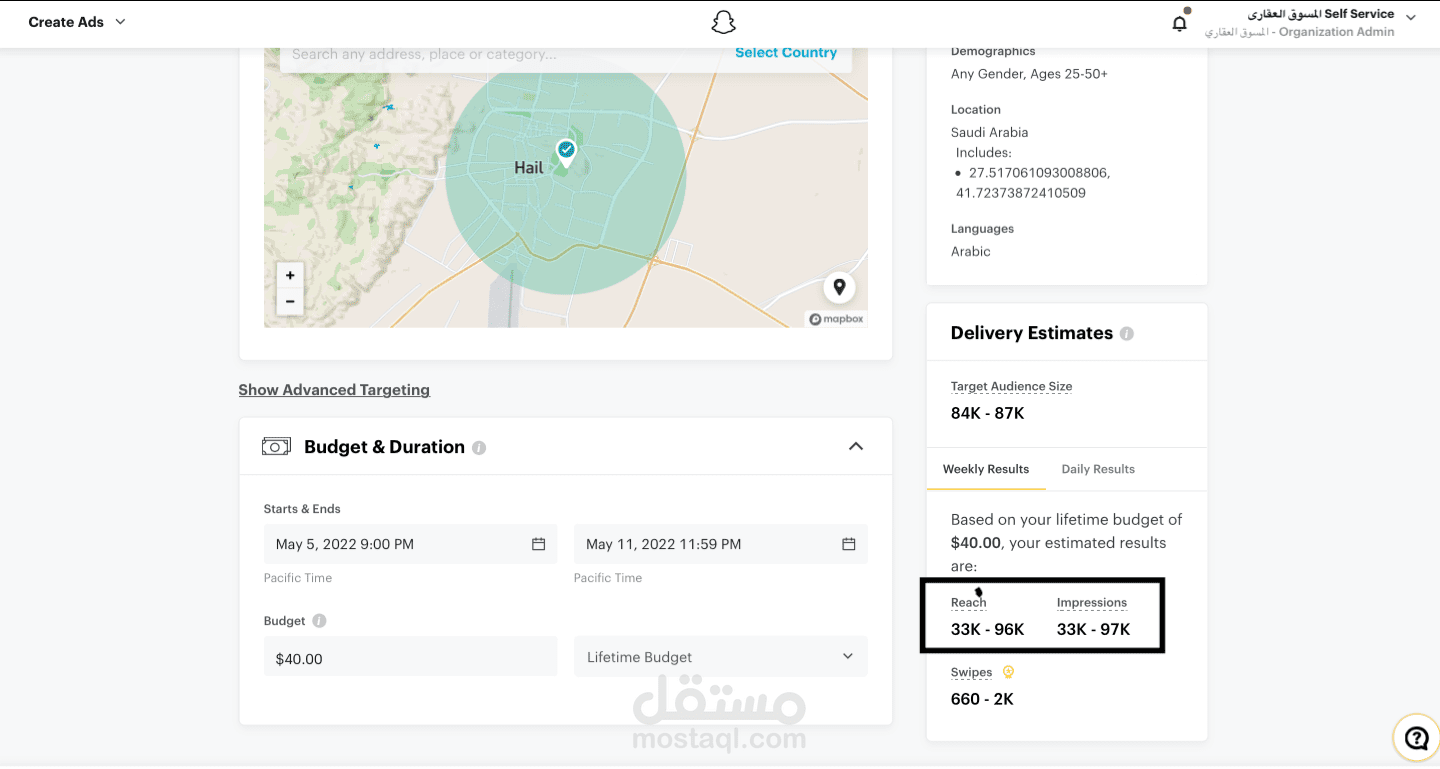
Task: Click the Snapchat ghost logo
Action: pyautogui.click(x=723, y=23)
